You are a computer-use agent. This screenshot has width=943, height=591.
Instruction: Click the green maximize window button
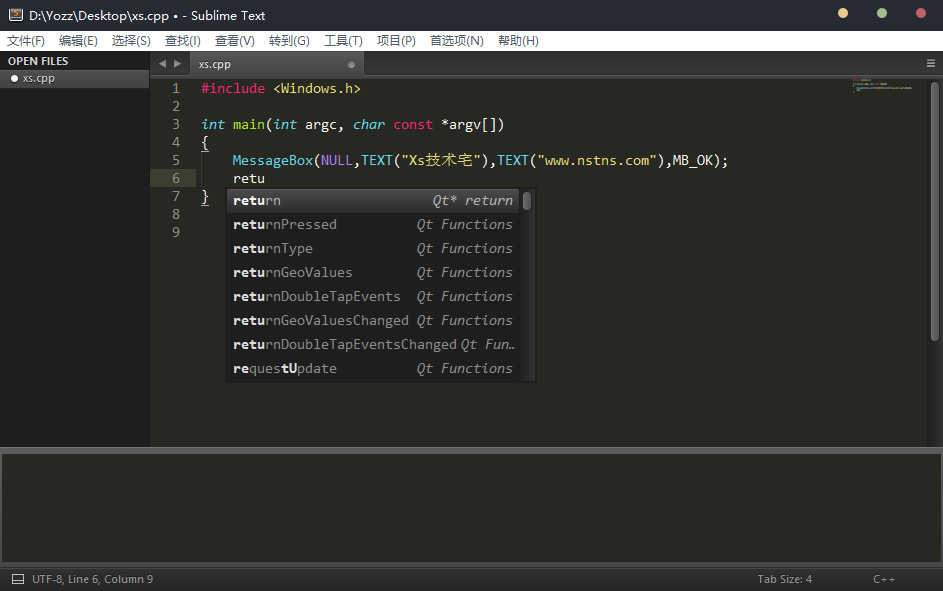point(882,13)
